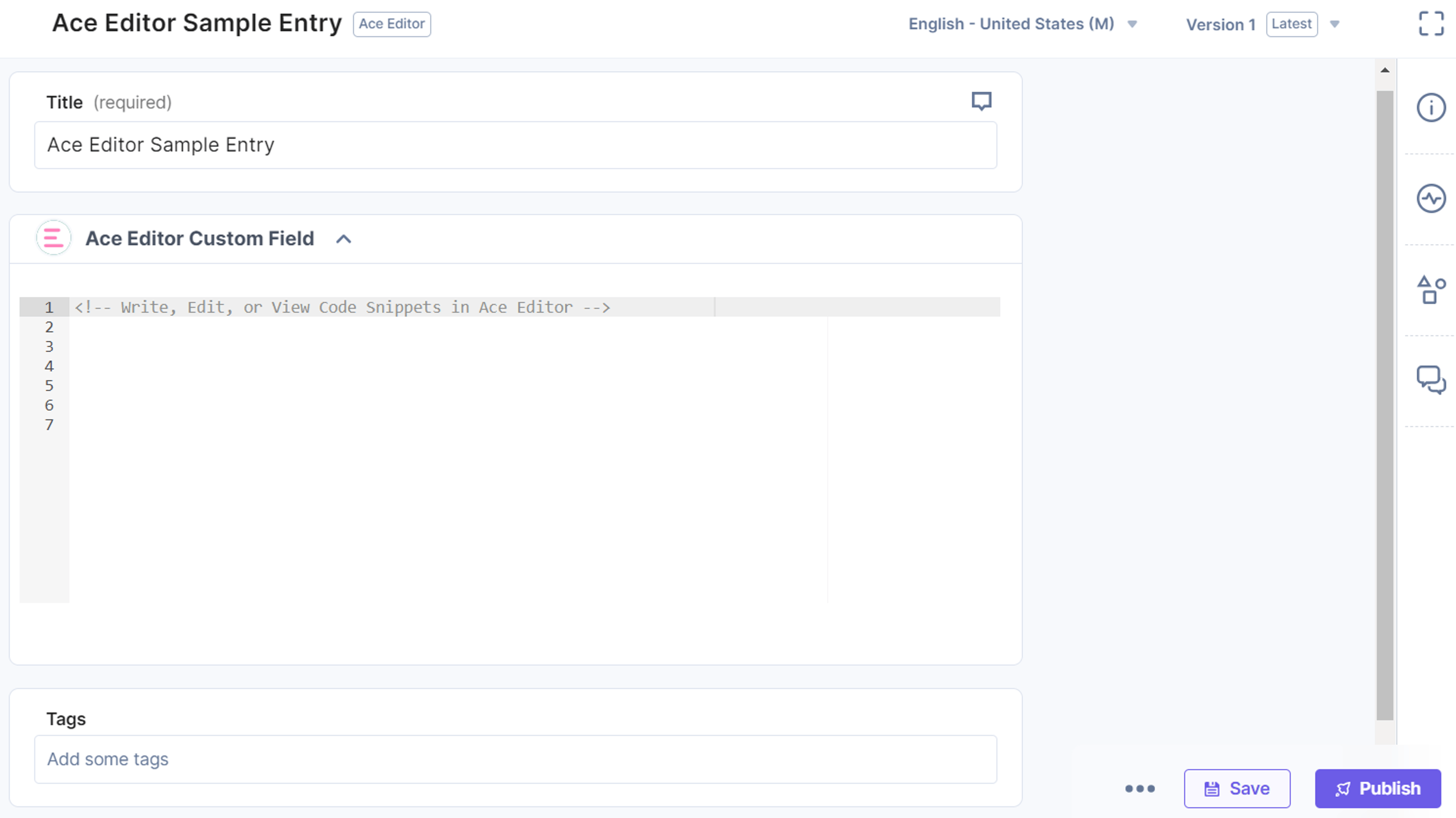
Task: Click gutter line number 3
Action: tap(49, 346)
